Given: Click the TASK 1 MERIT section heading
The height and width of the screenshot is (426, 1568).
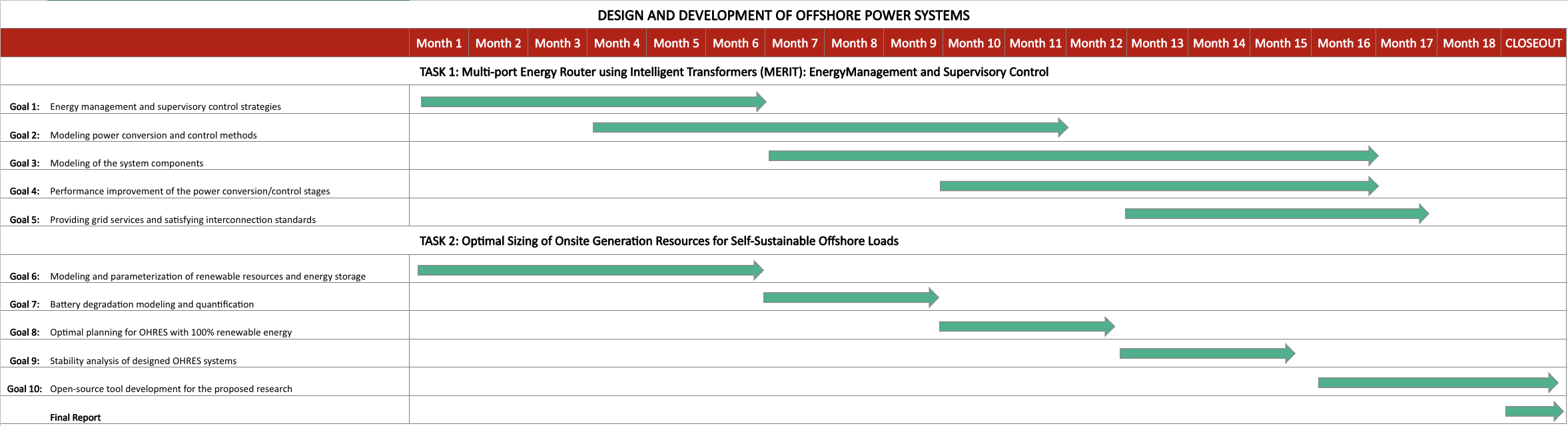Looking at the screenshot, I should pyautogui.click(x=733, y=72).
